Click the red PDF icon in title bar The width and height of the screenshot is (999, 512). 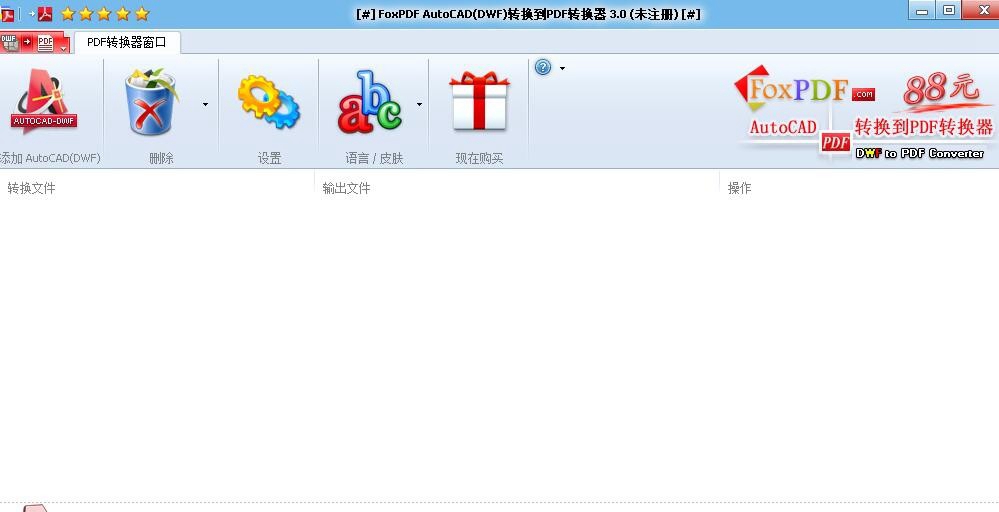pos(45,13)
